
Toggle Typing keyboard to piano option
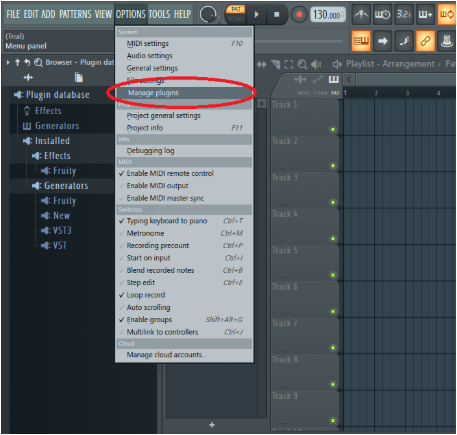pyautogui.click(x=184, y=221)
